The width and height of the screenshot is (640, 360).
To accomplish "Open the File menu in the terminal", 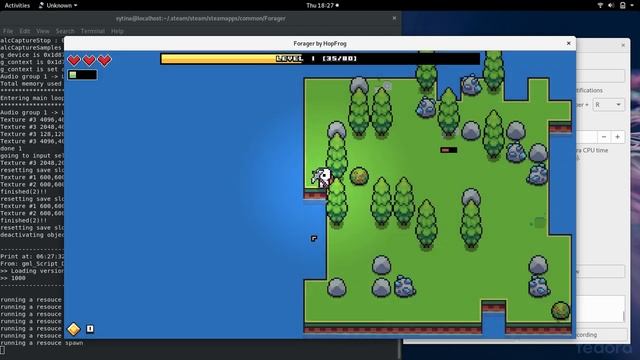I will 8,31.
